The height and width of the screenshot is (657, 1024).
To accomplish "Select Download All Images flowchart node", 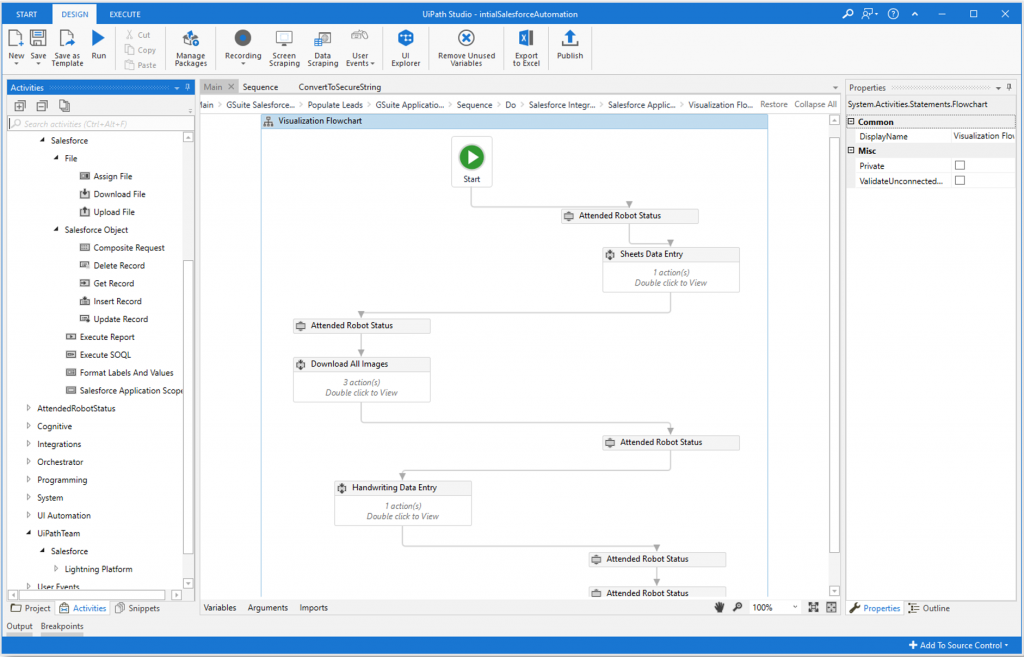I will (x=362, y=379).
